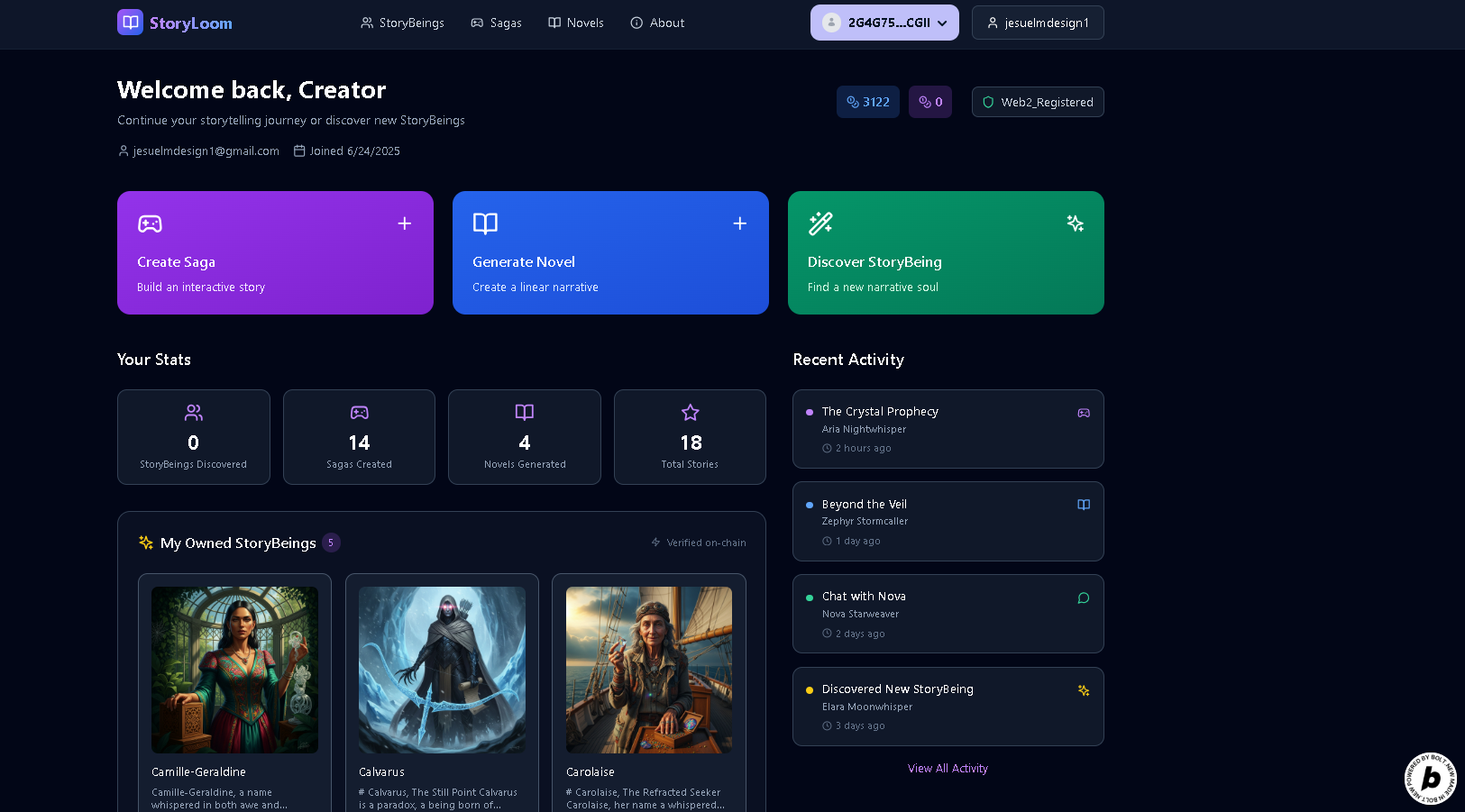Click the users icon in StoryBeings Discovered stat
The image size is (1465, 812).
(194, 413)
